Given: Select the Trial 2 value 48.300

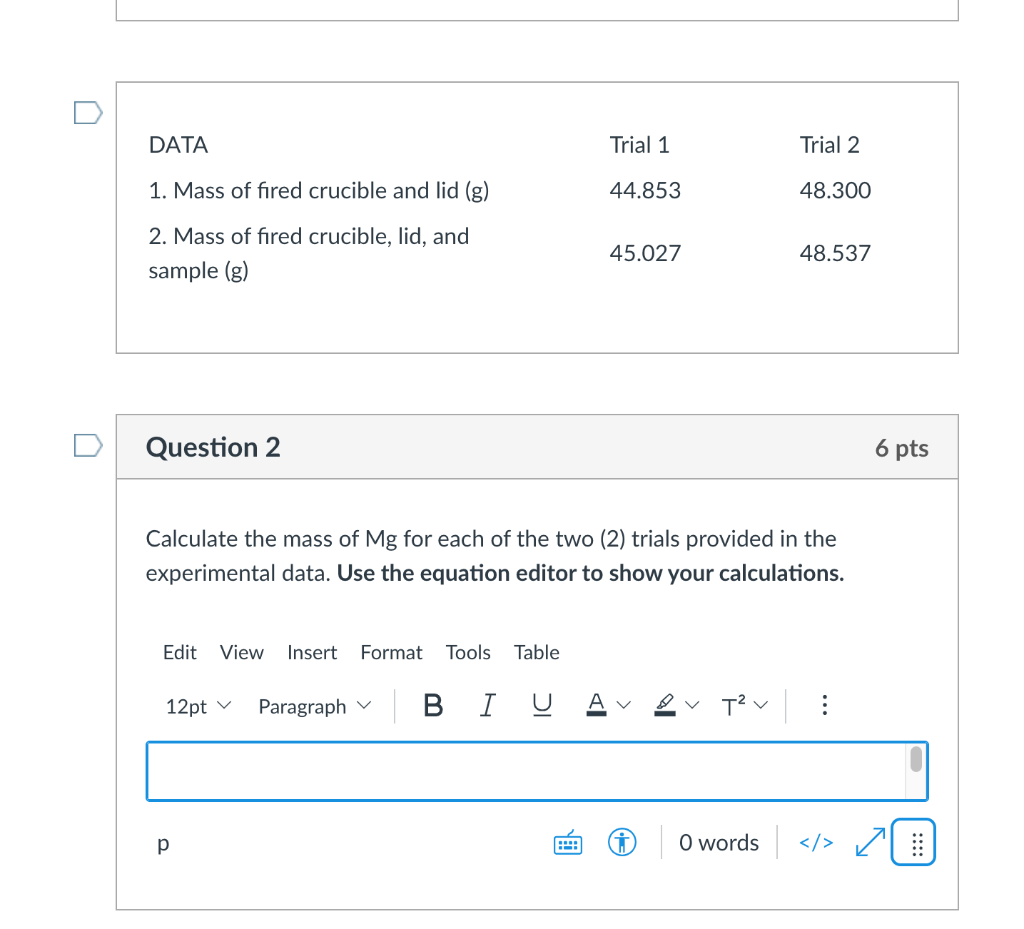Looking at the screenshot, I should [x=835, y=190].
